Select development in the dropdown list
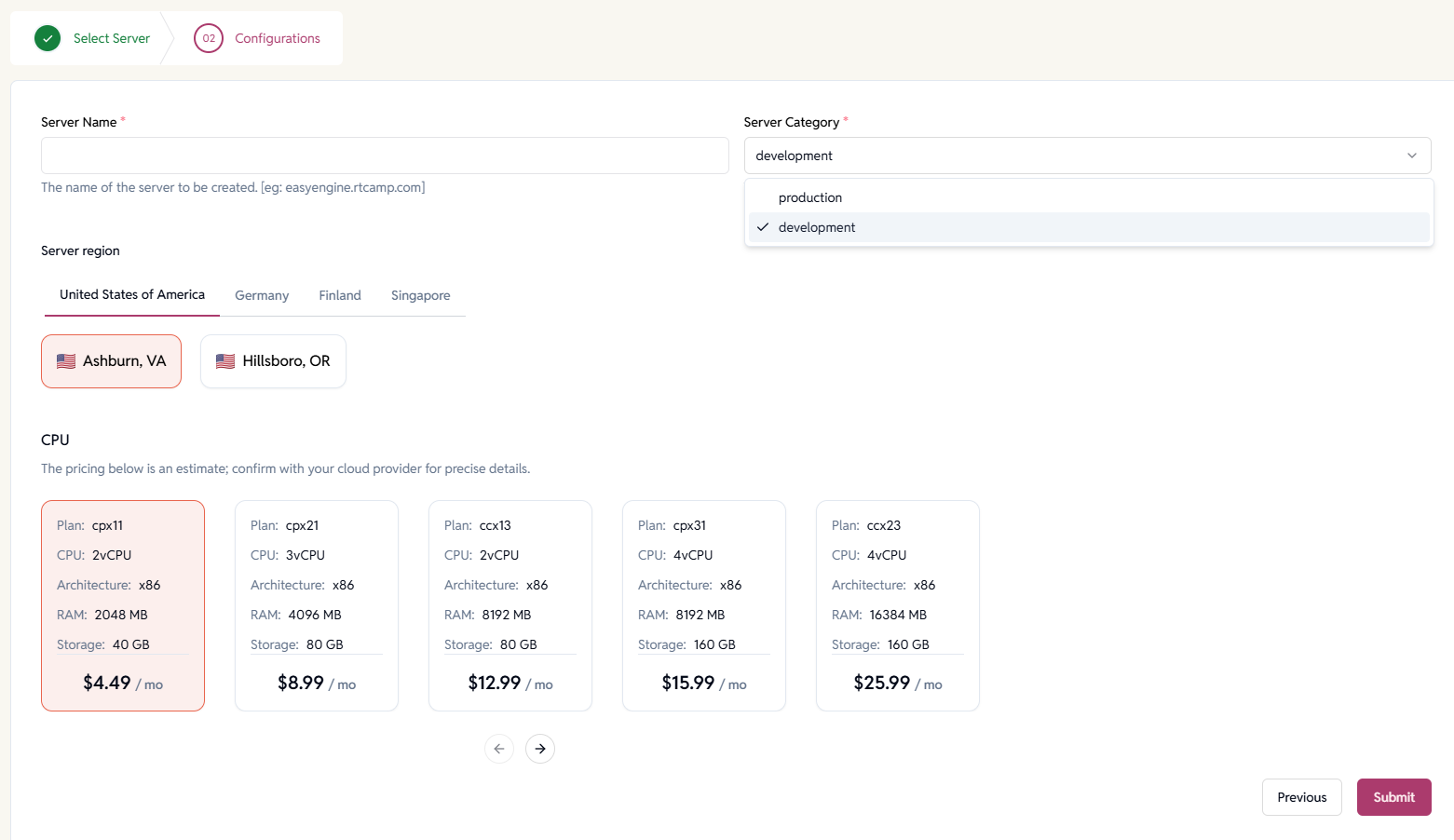Image resolution: width=1454 pixels, height=840 pixels. 817,227
